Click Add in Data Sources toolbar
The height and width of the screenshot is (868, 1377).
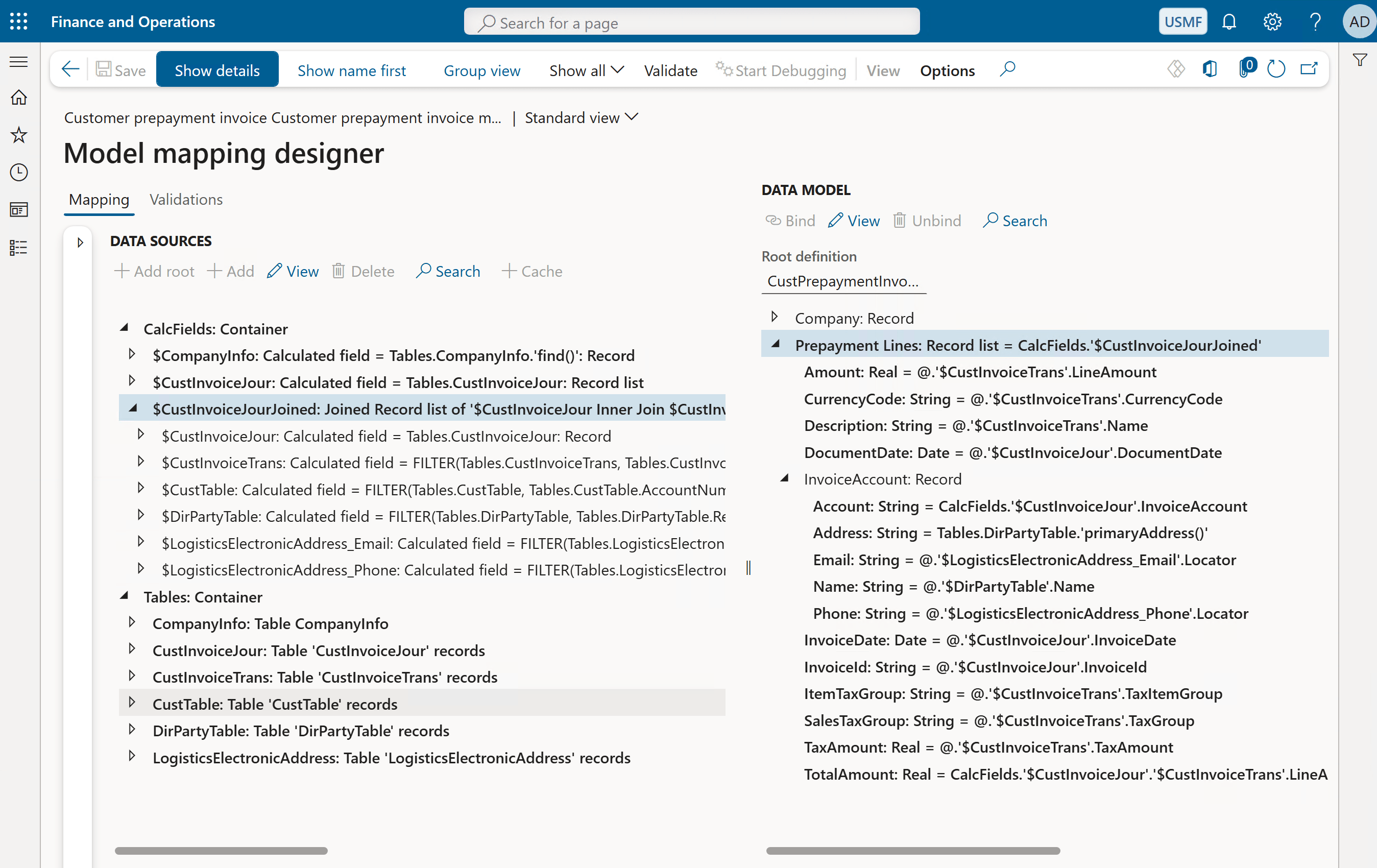click(x=230, y=271)
